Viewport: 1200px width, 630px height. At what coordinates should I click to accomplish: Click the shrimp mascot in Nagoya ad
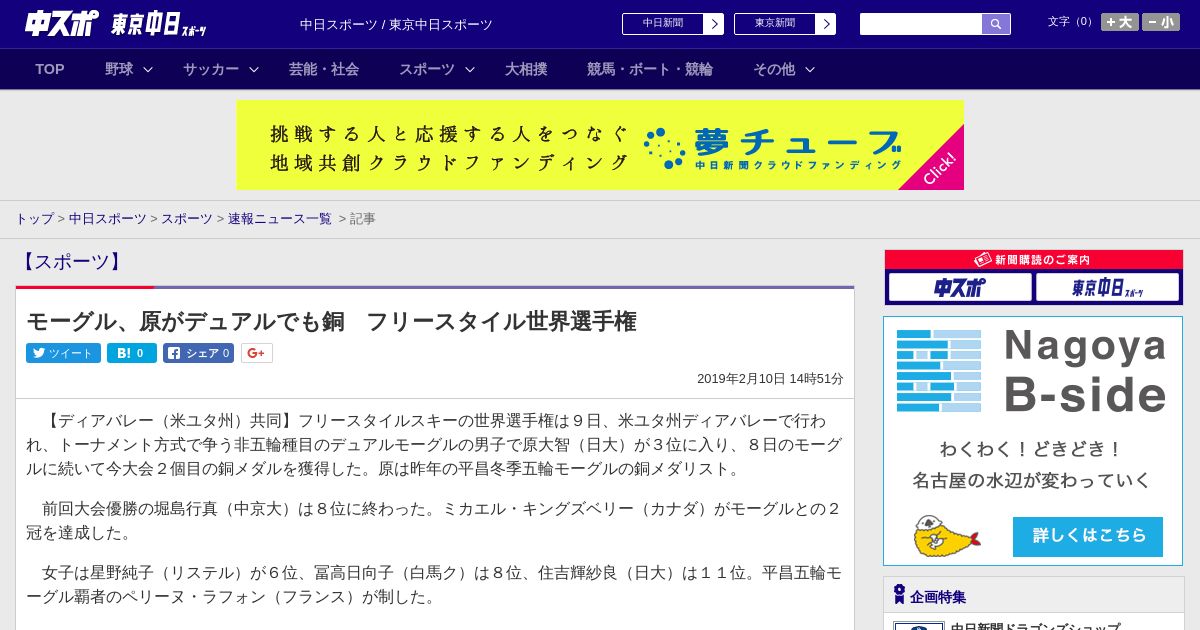[x=945, y=537]
